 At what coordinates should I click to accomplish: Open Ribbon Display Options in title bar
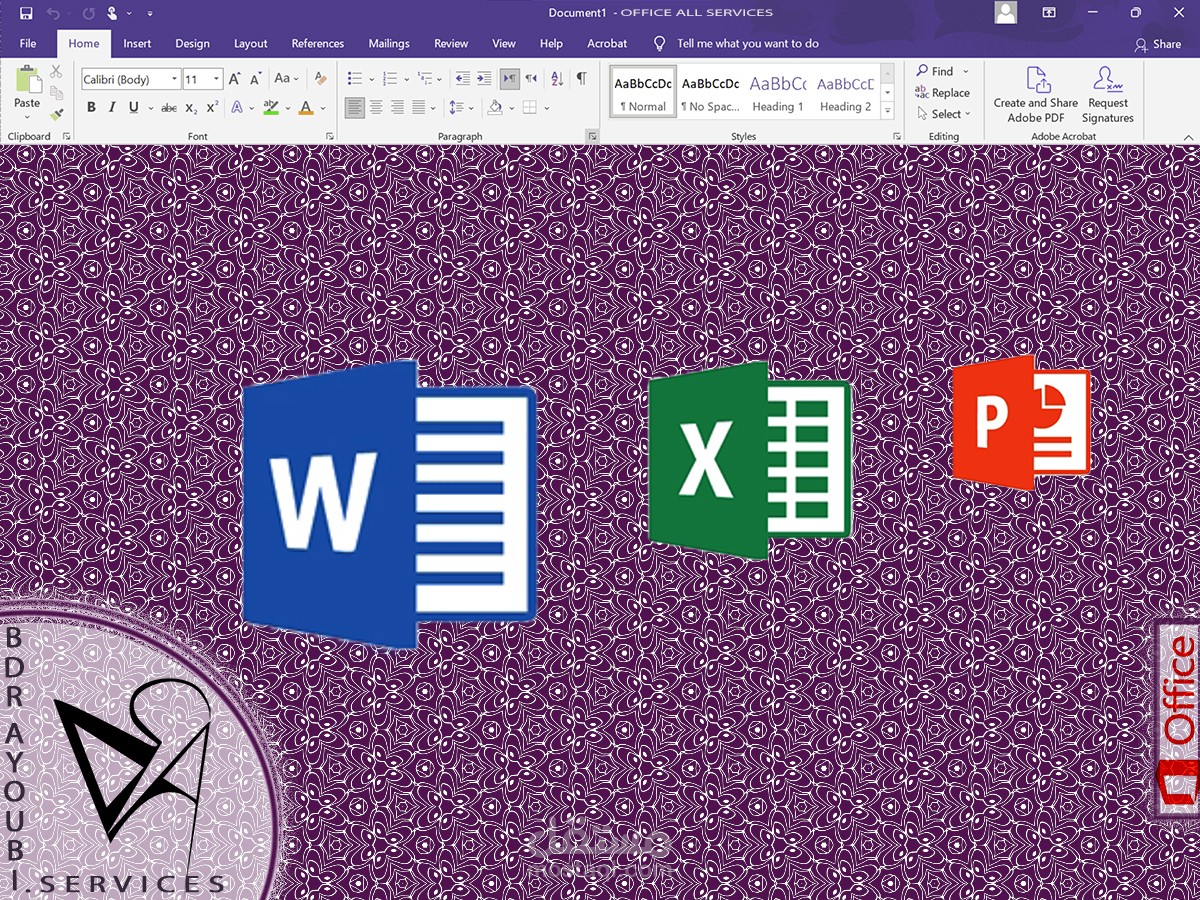point(1049,13)
